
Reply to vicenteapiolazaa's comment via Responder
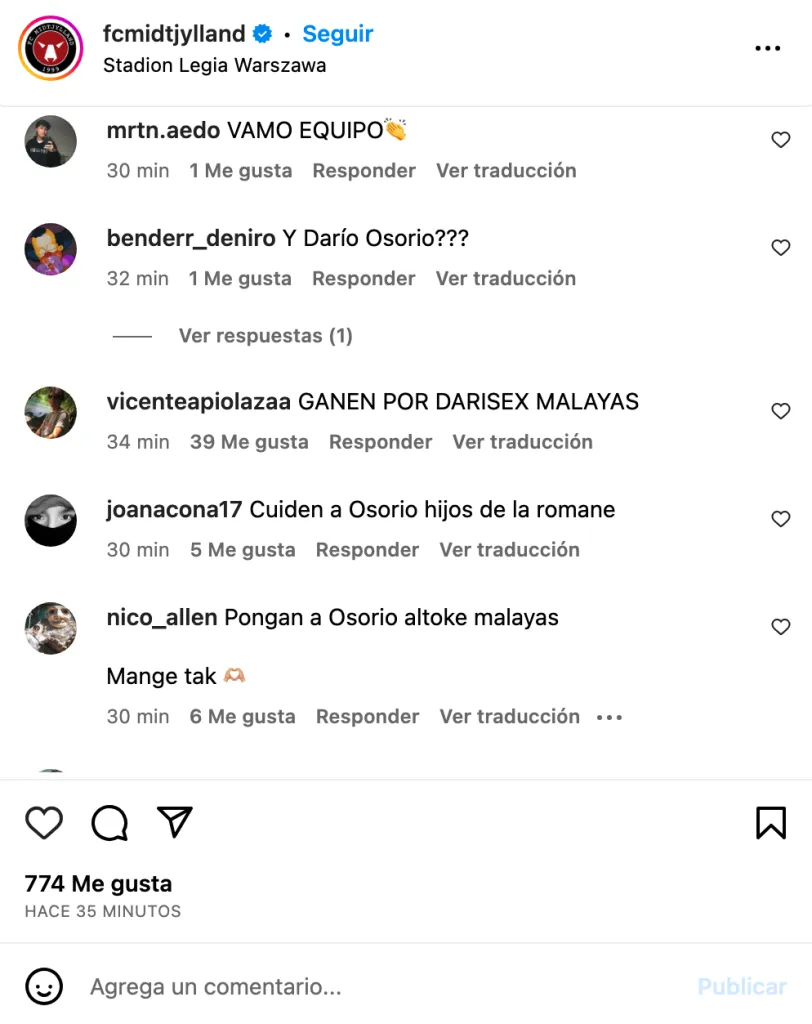coord(380,442)
